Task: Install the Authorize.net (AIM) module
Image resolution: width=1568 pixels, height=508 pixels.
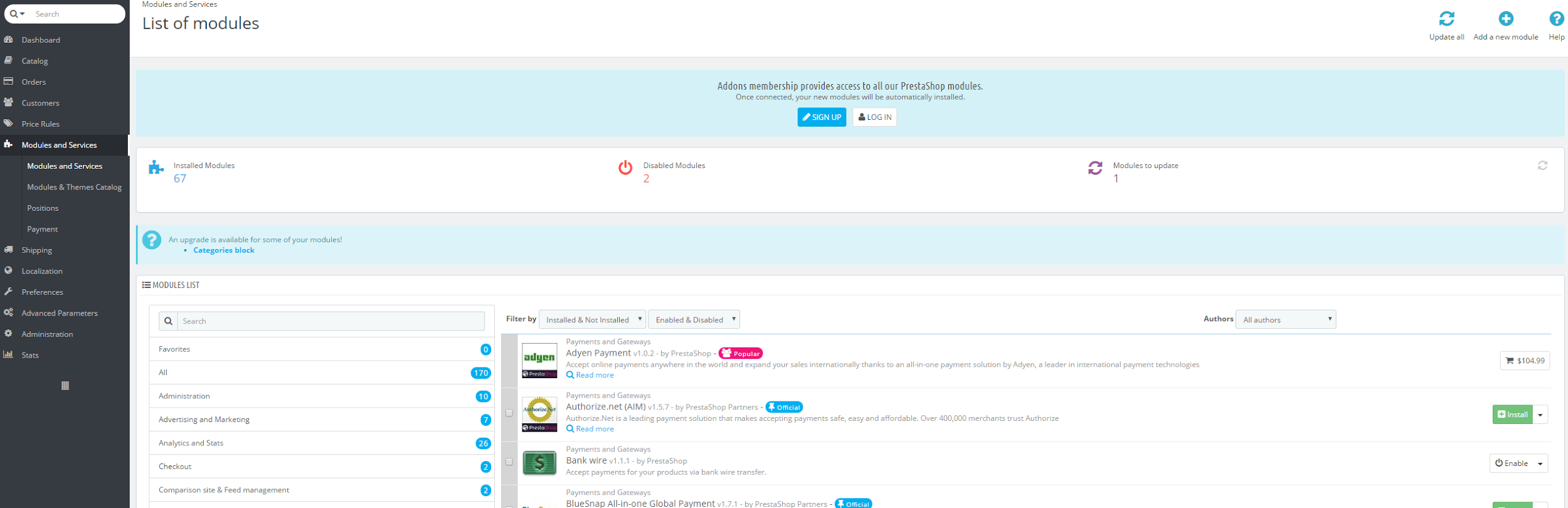Action: [1512, 415]
